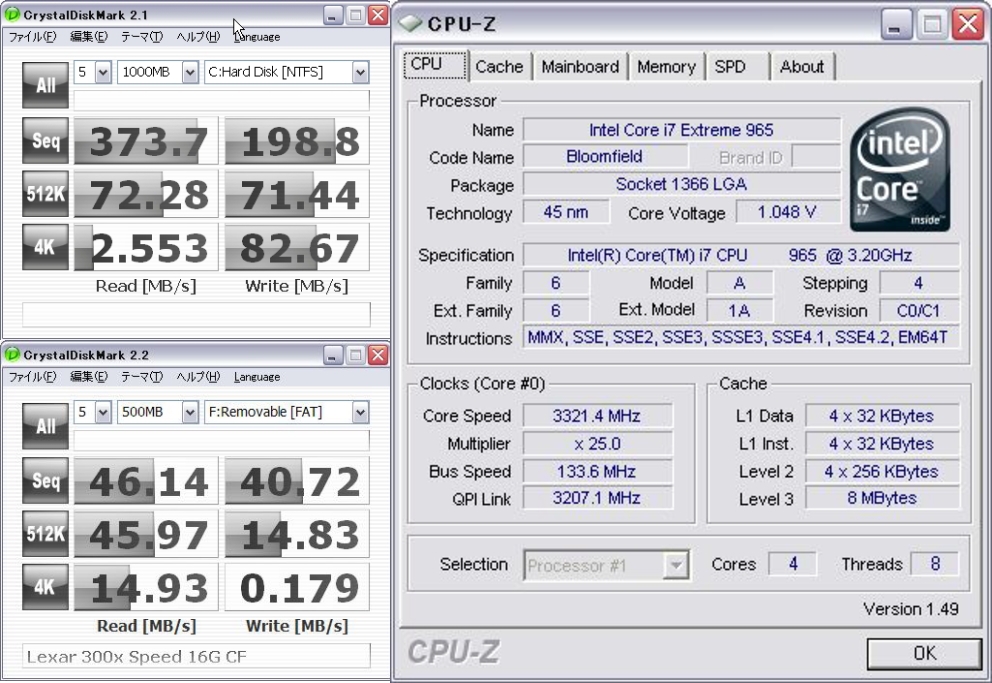
Task: Open 500MB test size dropdown
Action: [x=190, y=412]
